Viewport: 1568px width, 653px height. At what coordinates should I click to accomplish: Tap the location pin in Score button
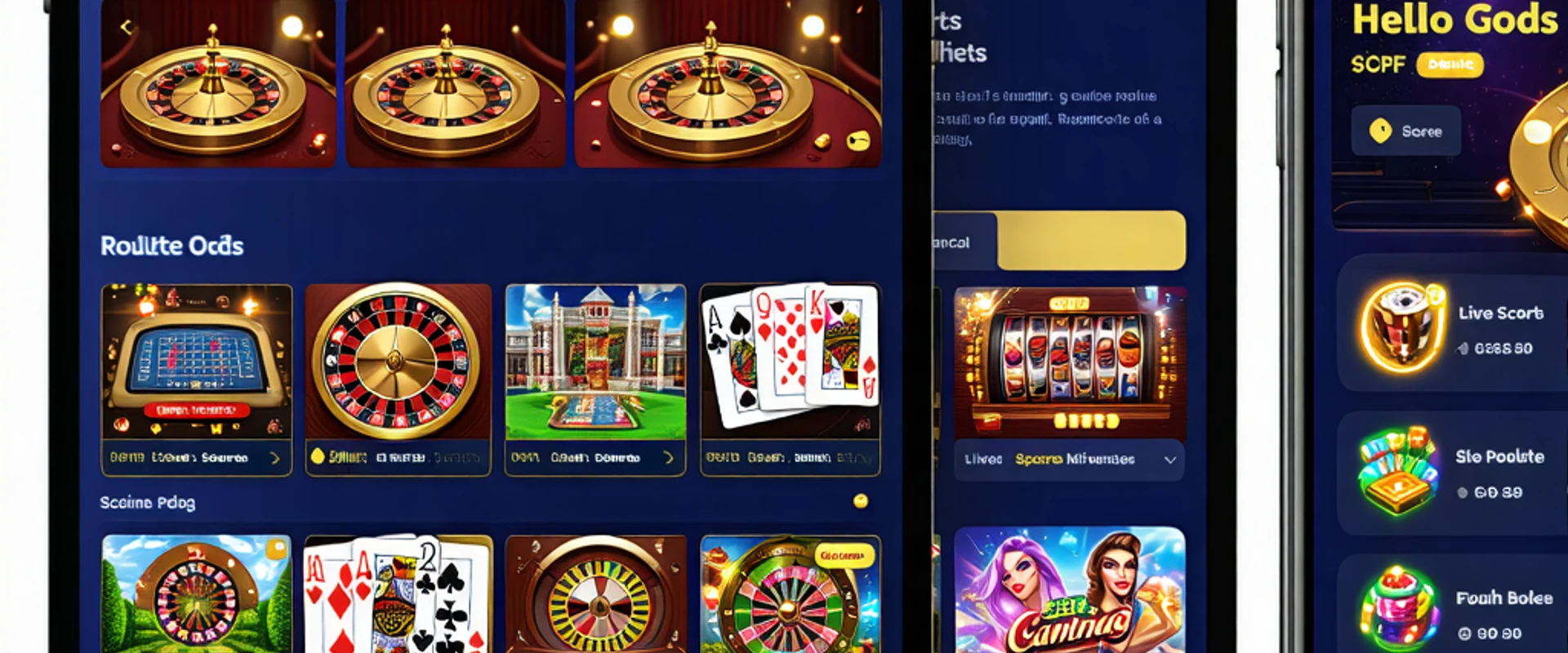click(1380, 131)
